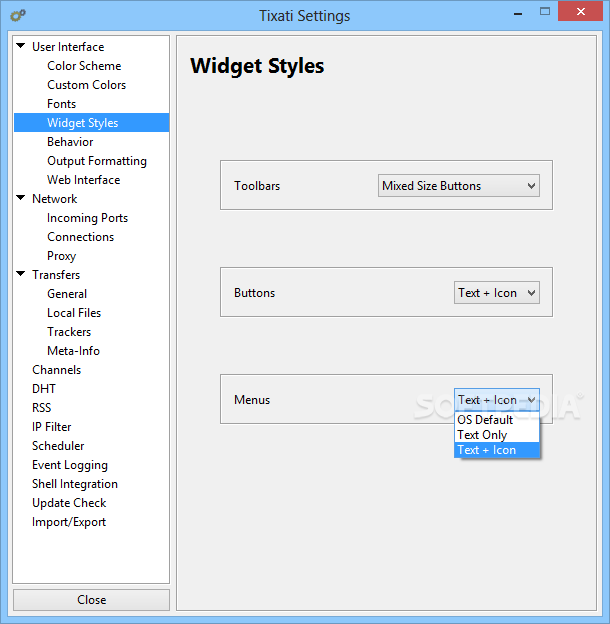Open Proxy settings
The width and height of the screenshot is (610, 624).
(61, 256)
